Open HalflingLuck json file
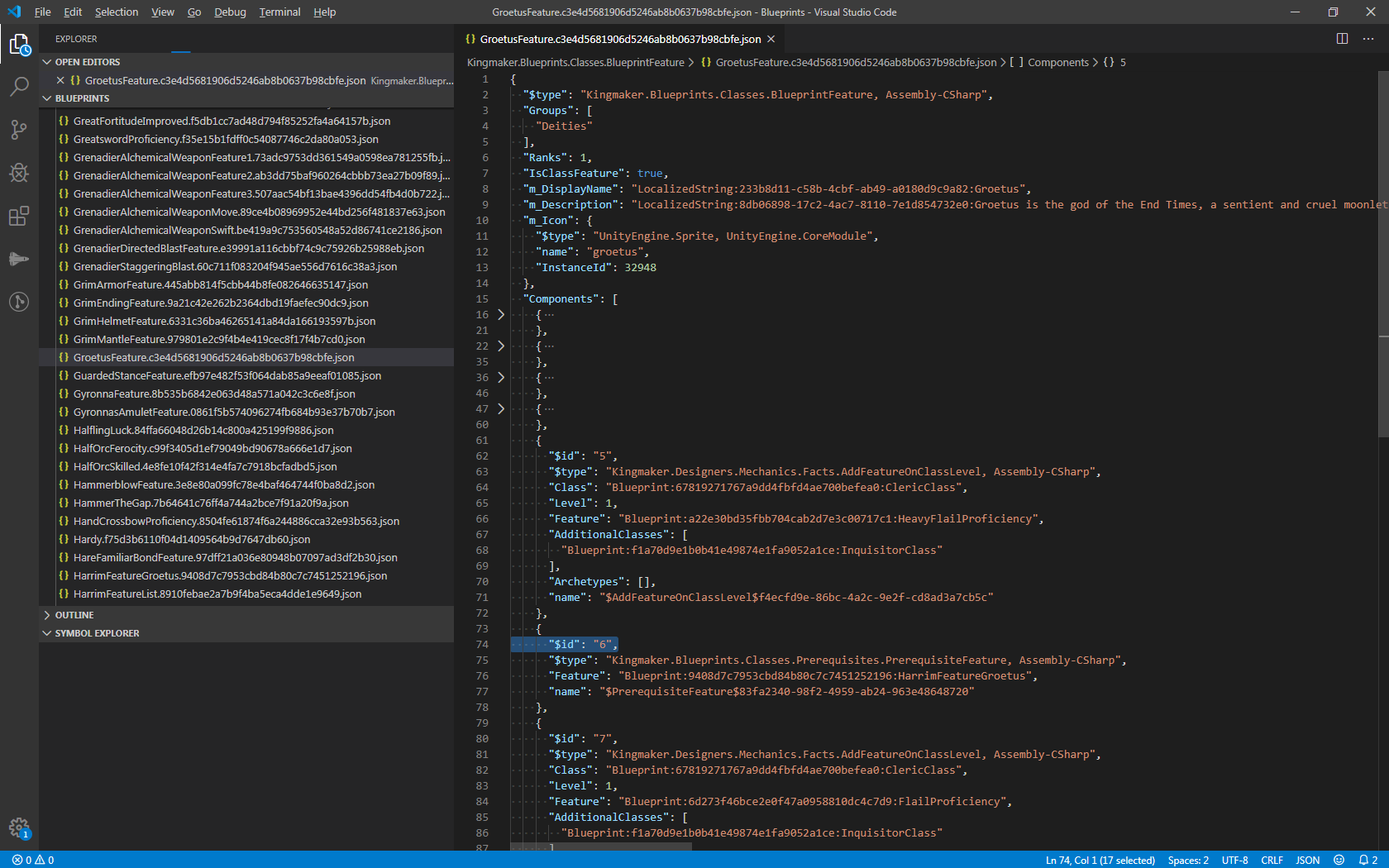Image resolution: width=1389 pixels, height=868 pixels. point(246,431)
